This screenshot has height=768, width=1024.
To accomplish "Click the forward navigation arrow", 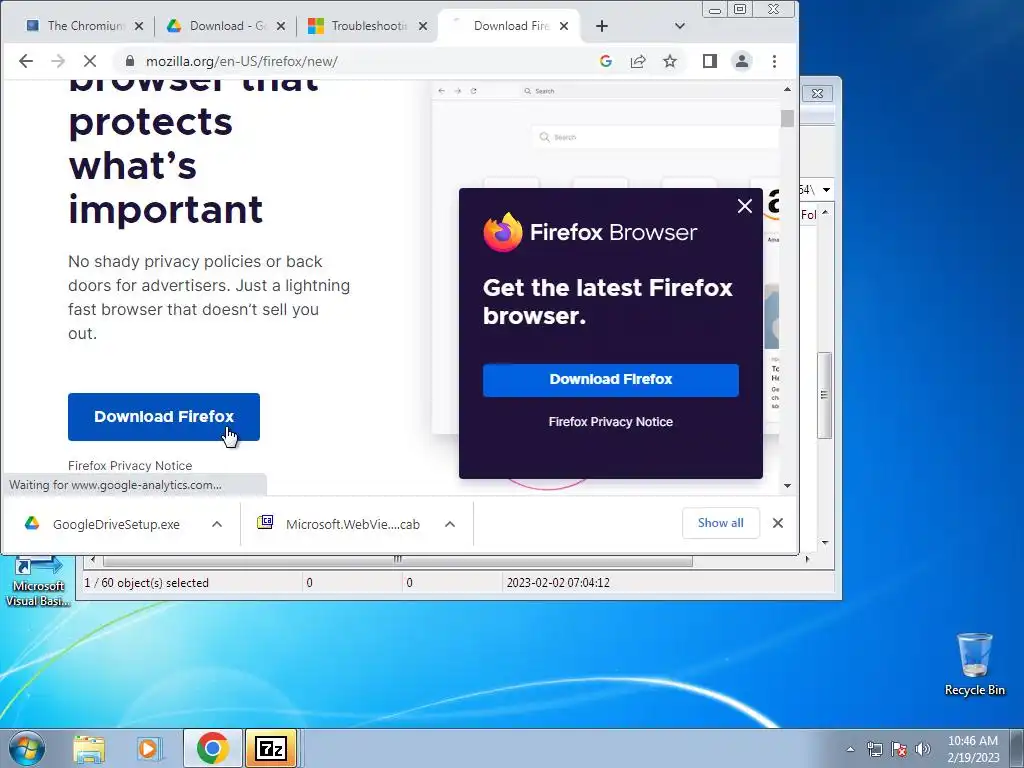I will point(58,61).
